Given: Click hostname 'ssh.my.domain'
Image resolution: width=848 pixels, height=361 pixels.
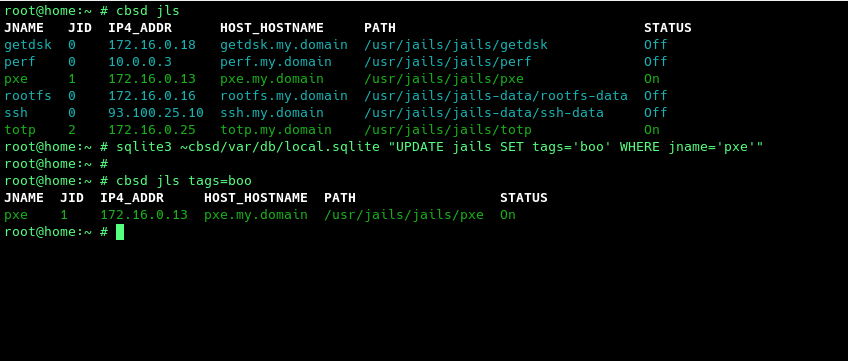Looking at the screenshot, I should coord(272,113).
